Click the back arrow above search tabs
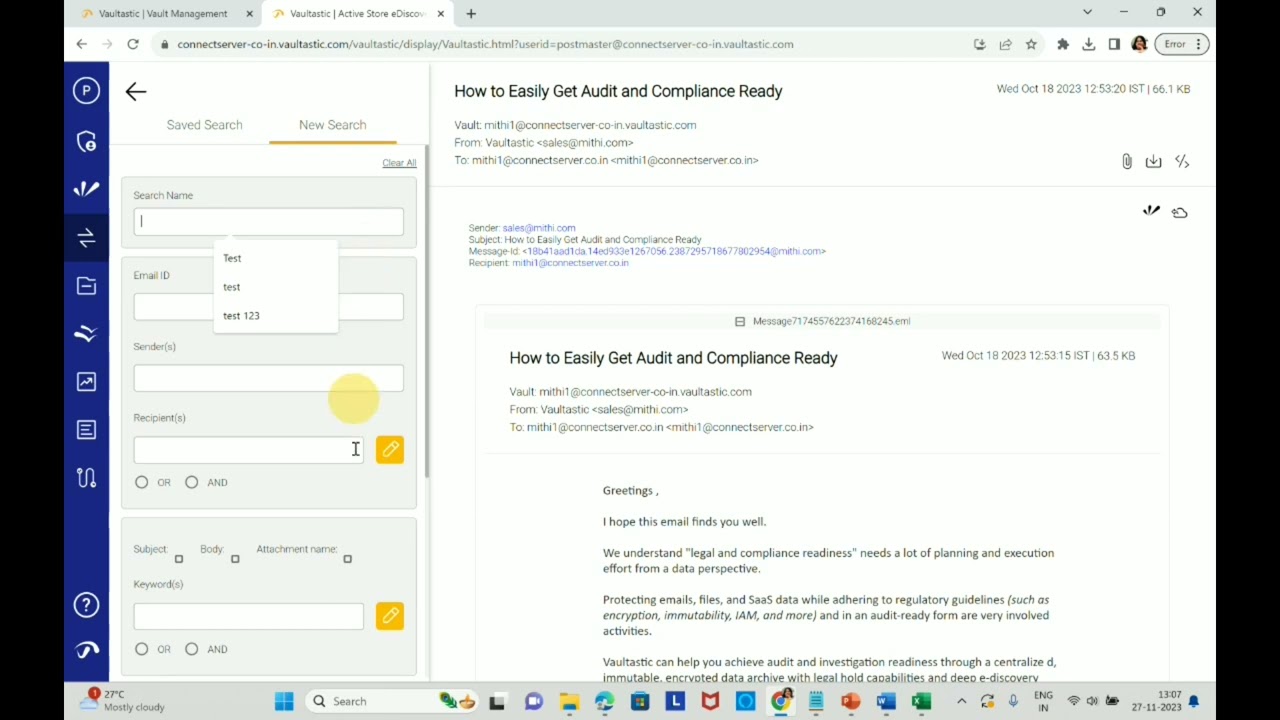Viewport: 1280px width, 720px height. click(x=136, y=92)
